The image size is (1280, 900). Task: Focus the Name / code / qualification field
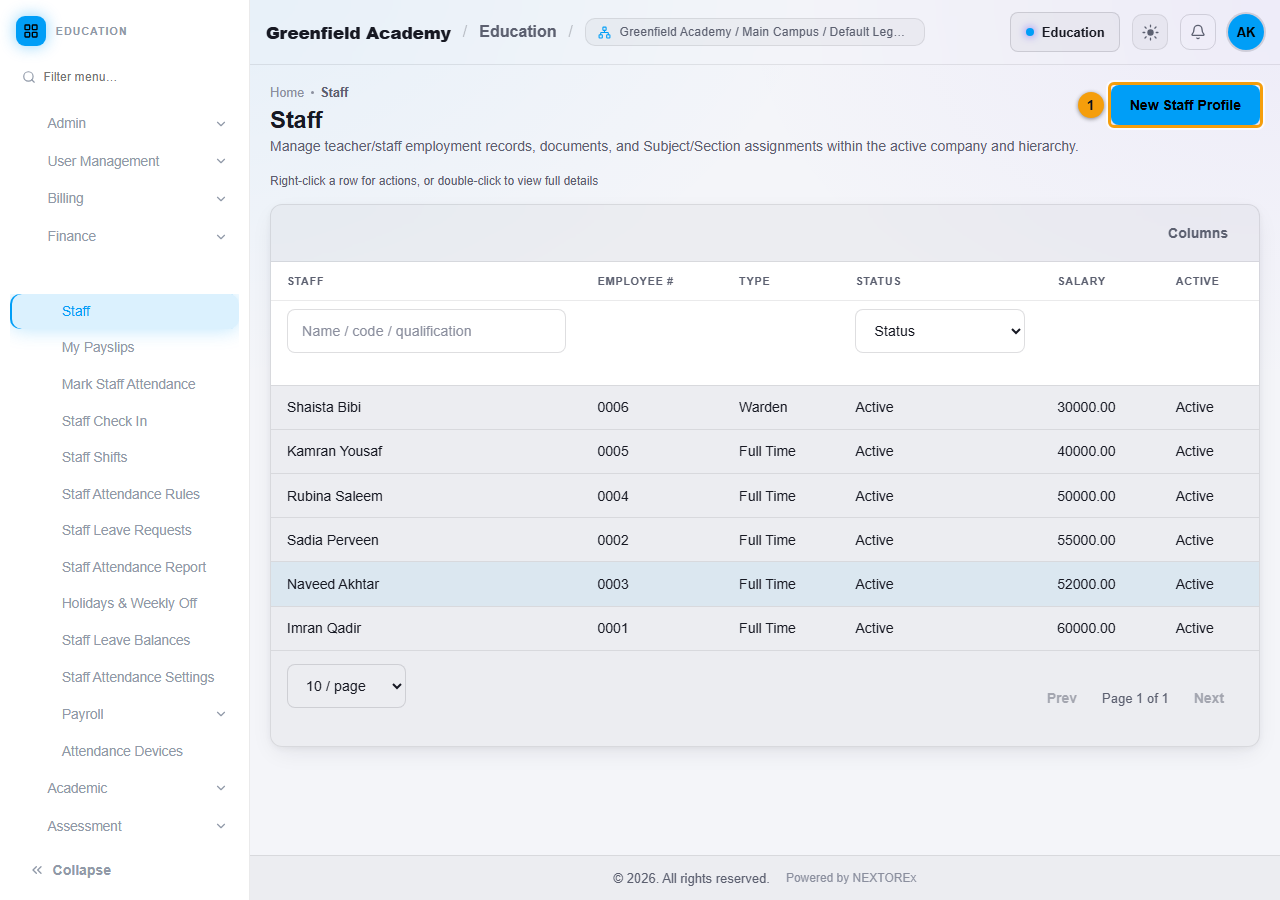(x=426, y=331)
